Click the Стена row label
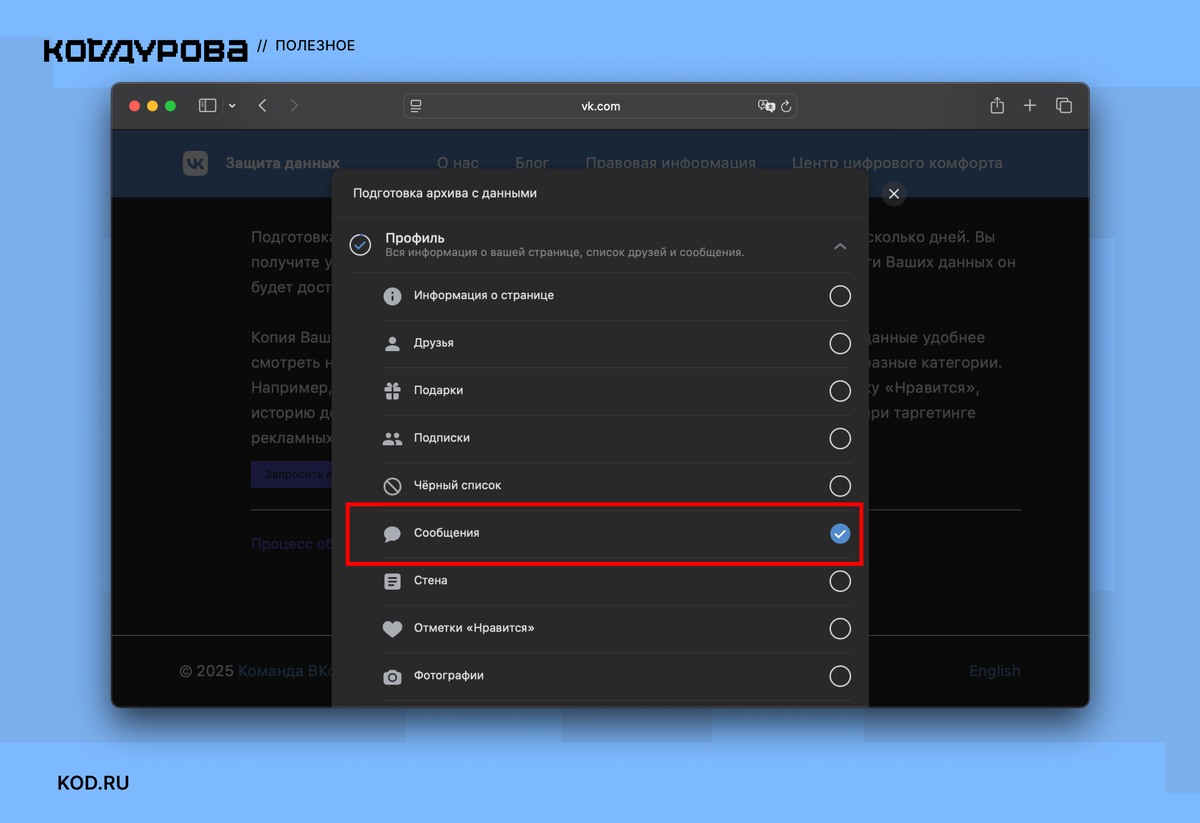Screen dimensions: 1200x823 coord(431,580)
